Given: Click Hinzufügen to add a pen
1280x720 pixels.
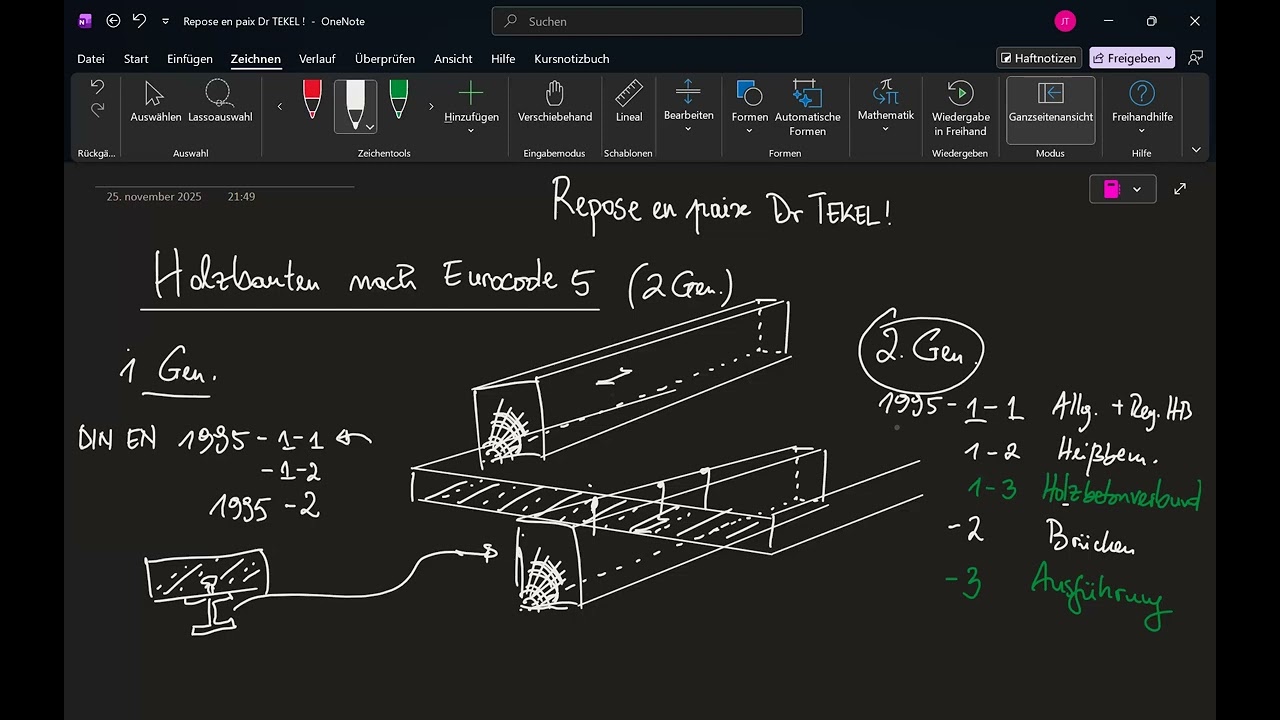Looking at the screenshot, I should pyautogui.click(x=471, y=106).
